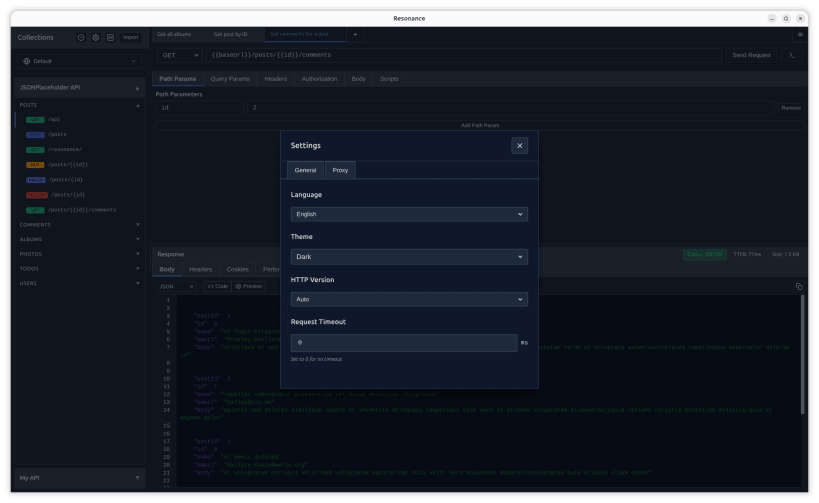
Task: Select the GET /api request
Action: click(79, 120)
